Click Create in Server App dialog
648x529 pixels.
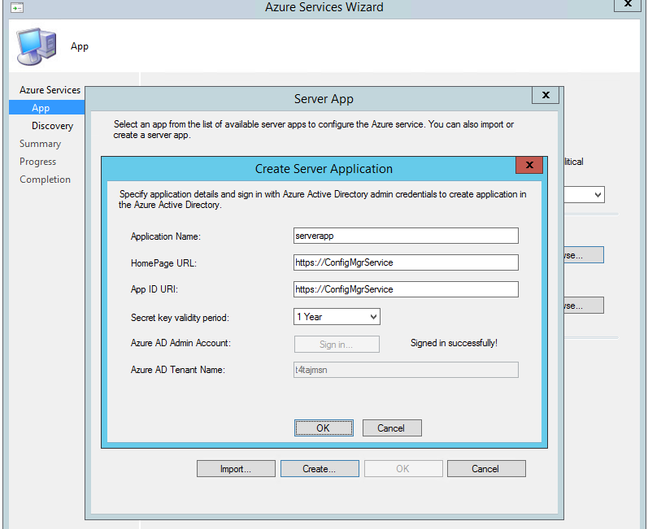click(319, 469)
